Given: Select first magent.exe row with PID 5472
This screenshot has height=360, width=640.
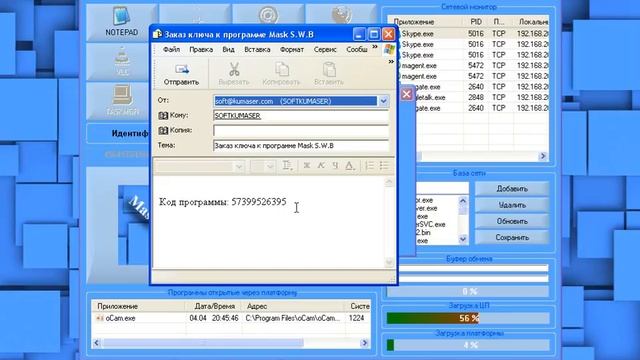Looking at the screenshot, I should [472, 65].
